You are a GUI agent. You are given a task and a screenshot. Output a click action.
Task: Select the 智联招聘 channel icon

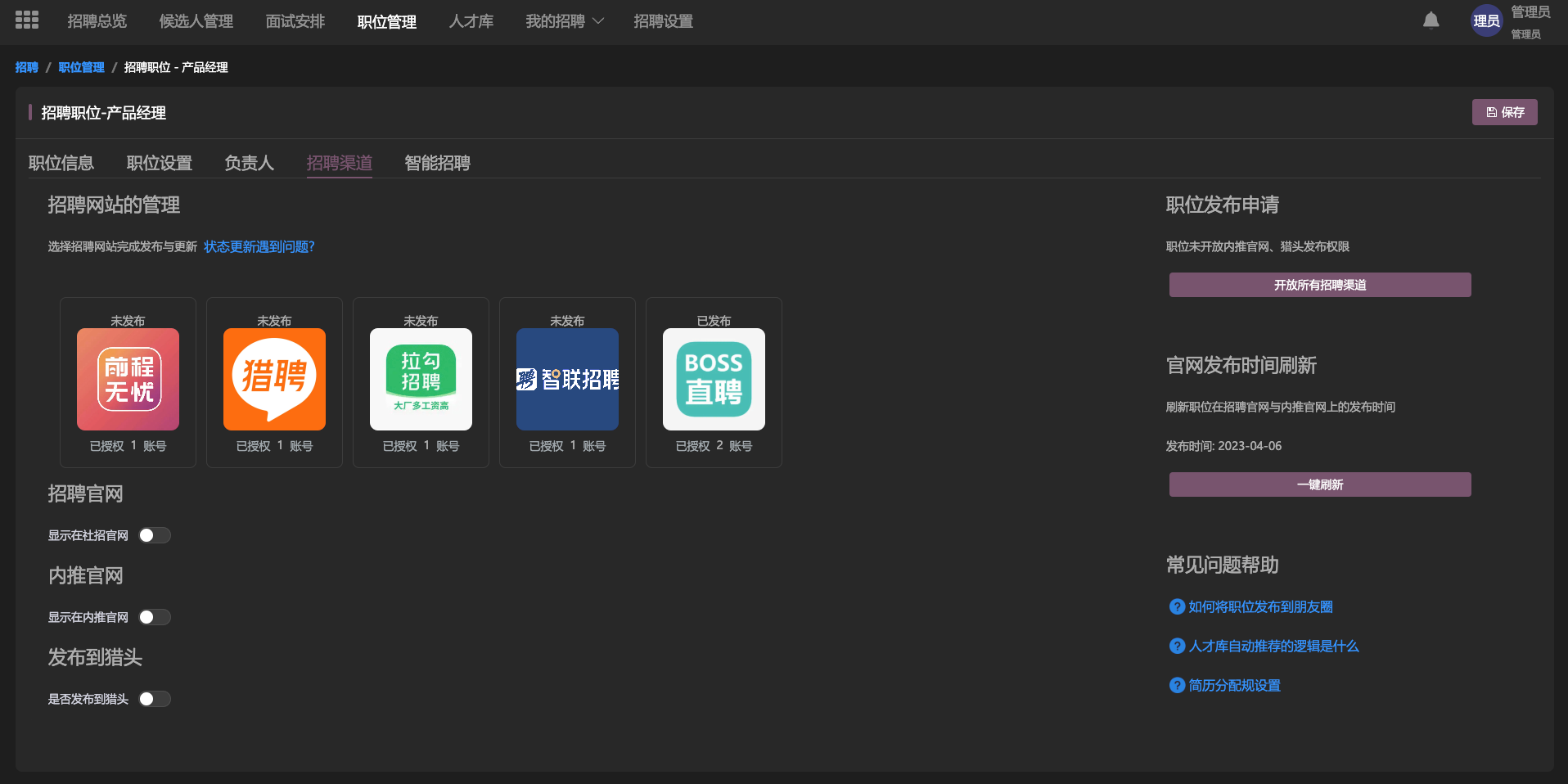pos(567,379)
